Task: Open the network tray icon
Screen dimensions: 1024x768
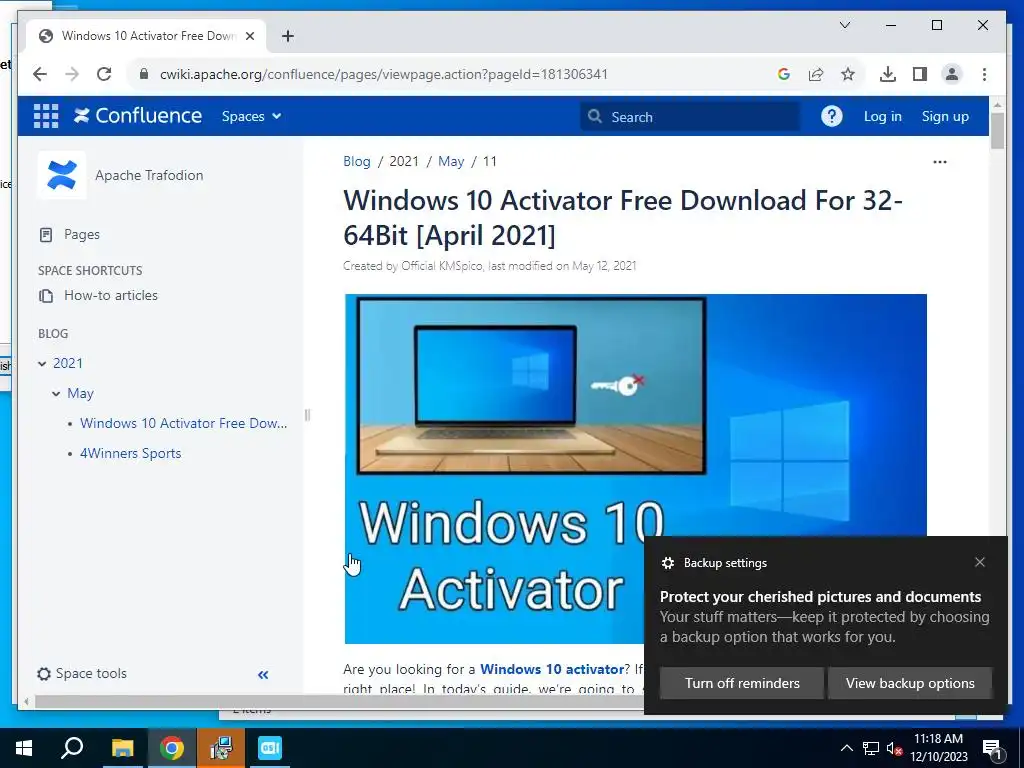Action: 871,748
